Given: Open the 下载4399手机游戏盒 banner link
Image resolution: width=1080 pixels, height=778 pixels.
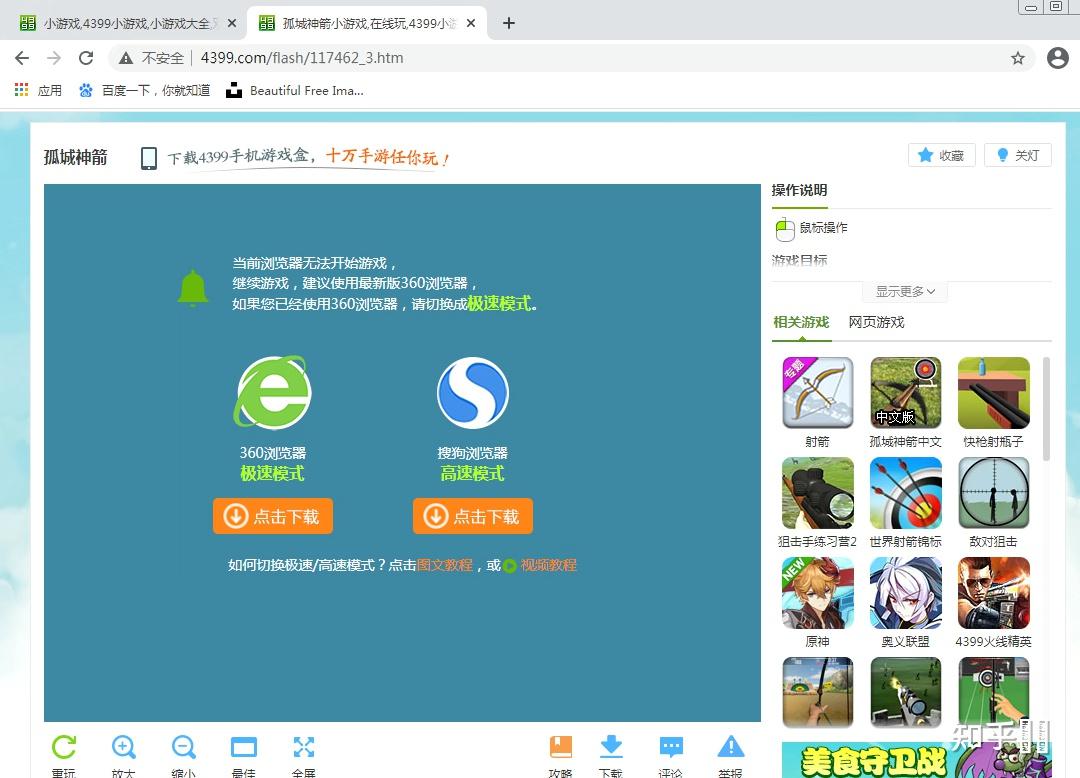Looking at the screenshot, I should 309,157.
